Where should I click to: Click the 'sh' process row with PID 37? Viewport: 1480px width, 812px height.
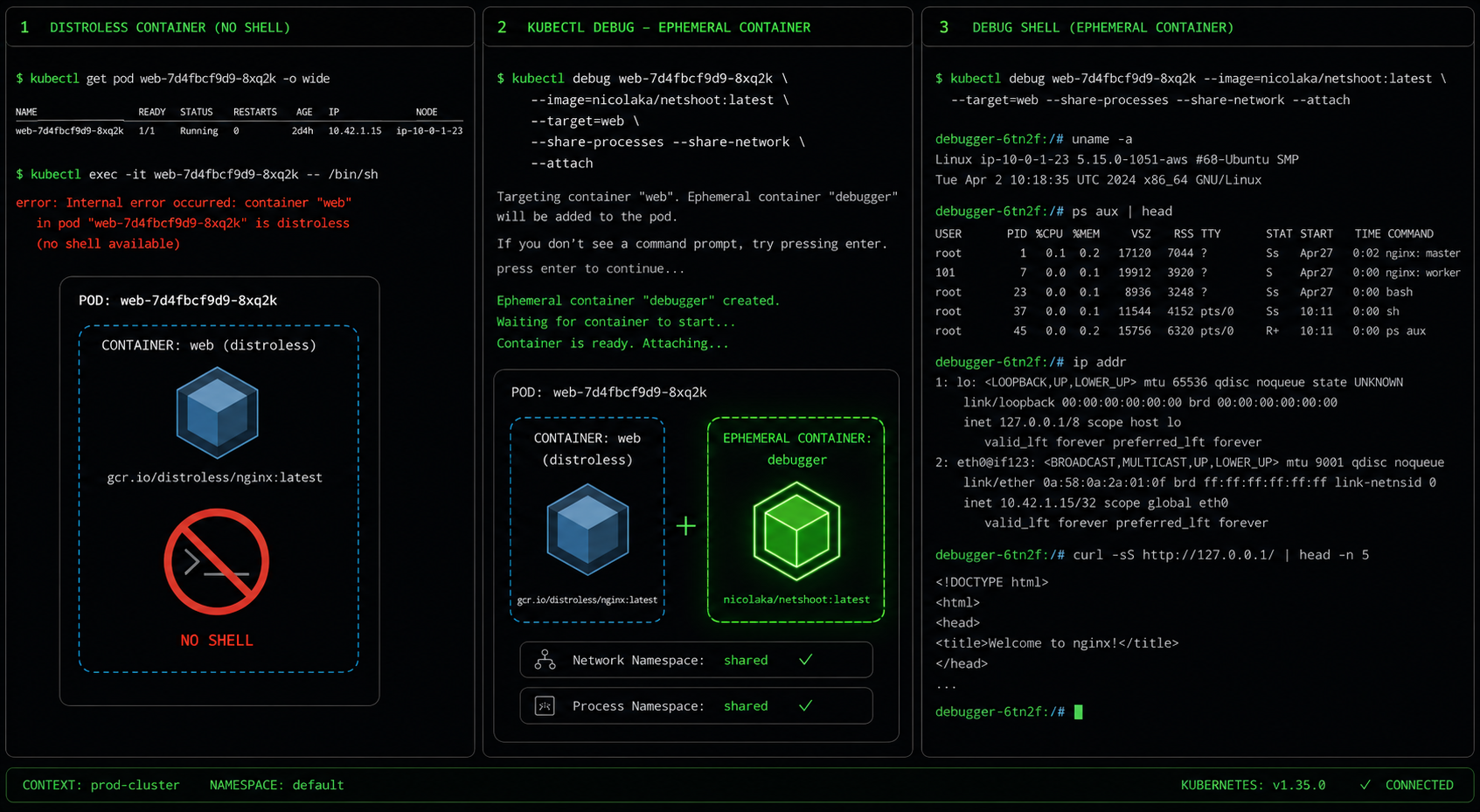pyautogui.click(x=1167, y=311)
